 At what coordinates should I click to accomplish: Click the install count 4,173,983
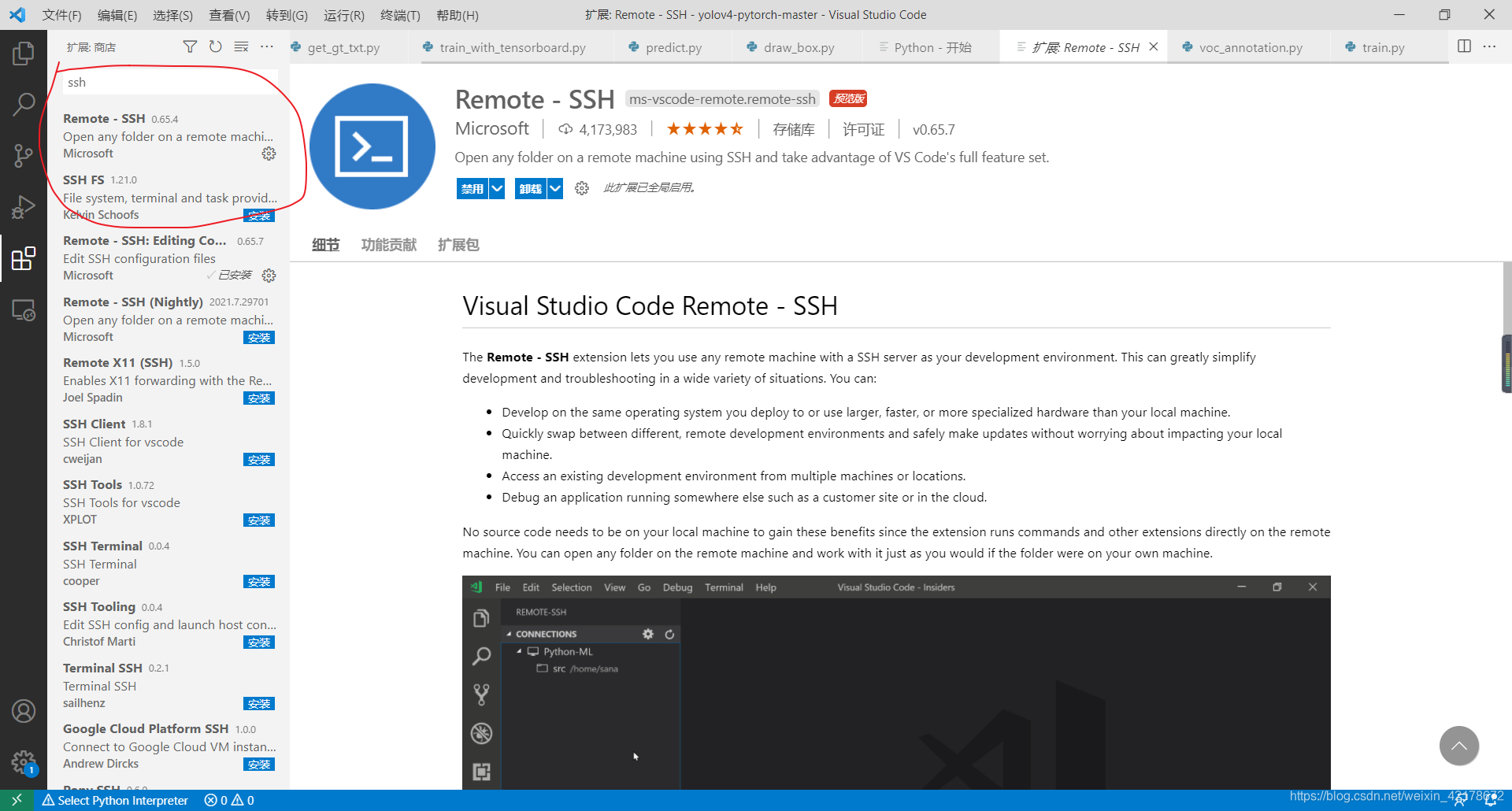coord(598,130)
